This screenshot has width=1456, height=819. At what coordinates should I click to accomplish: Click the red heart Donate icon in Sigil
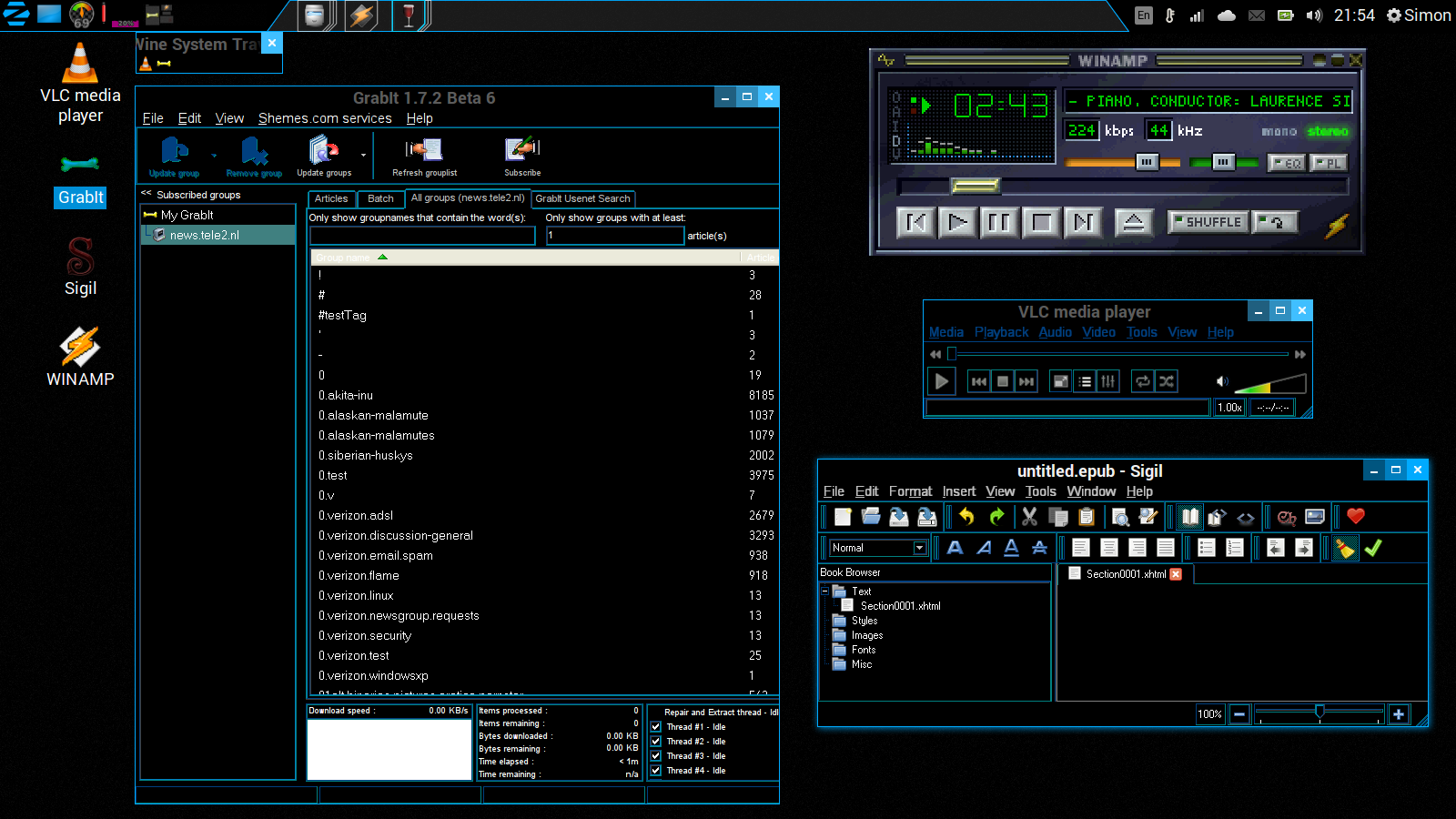pyautogui.click(x=1355, y=516)
